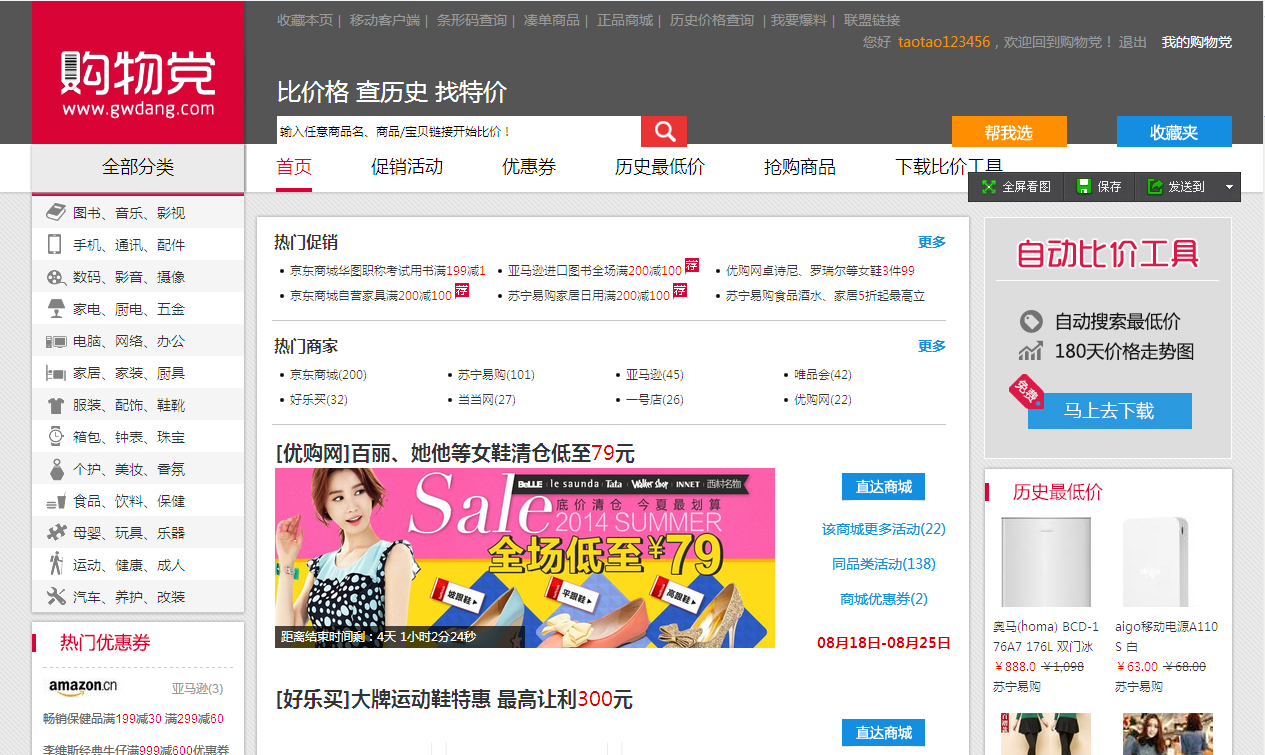Screen dimensions: 1265x755
Task: Click the food and drinks category icon
Action: point(56,501)
